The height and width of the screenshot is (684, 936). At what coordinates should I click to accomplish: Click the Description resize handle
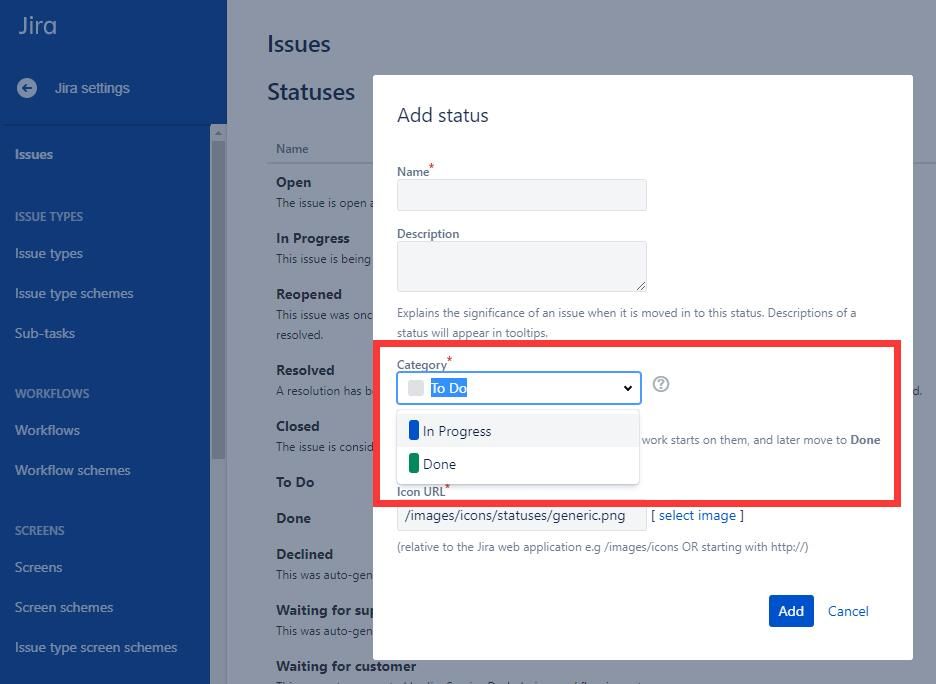[641, 286]
